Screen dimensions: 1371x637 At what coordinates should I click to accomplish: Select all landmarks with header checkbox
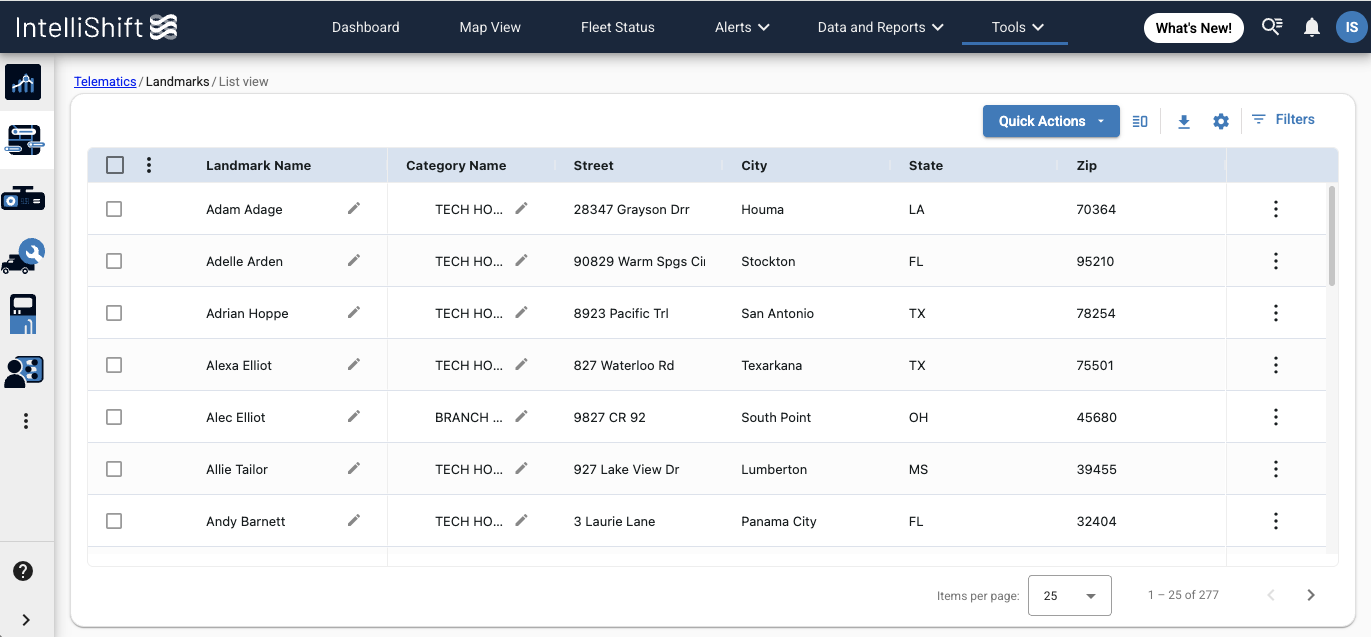point(115,165)
